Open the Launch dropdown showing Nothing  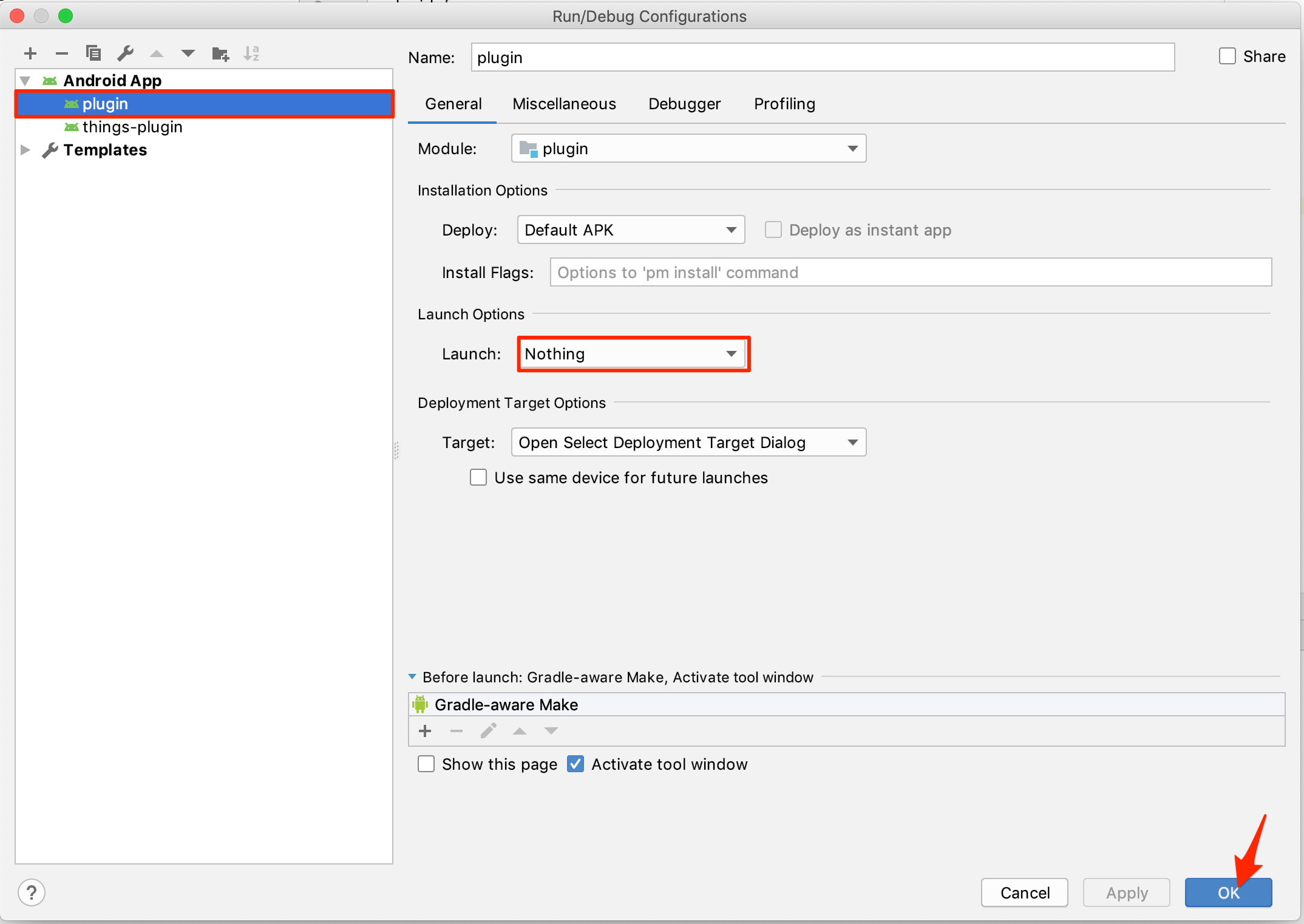(631, 354)
